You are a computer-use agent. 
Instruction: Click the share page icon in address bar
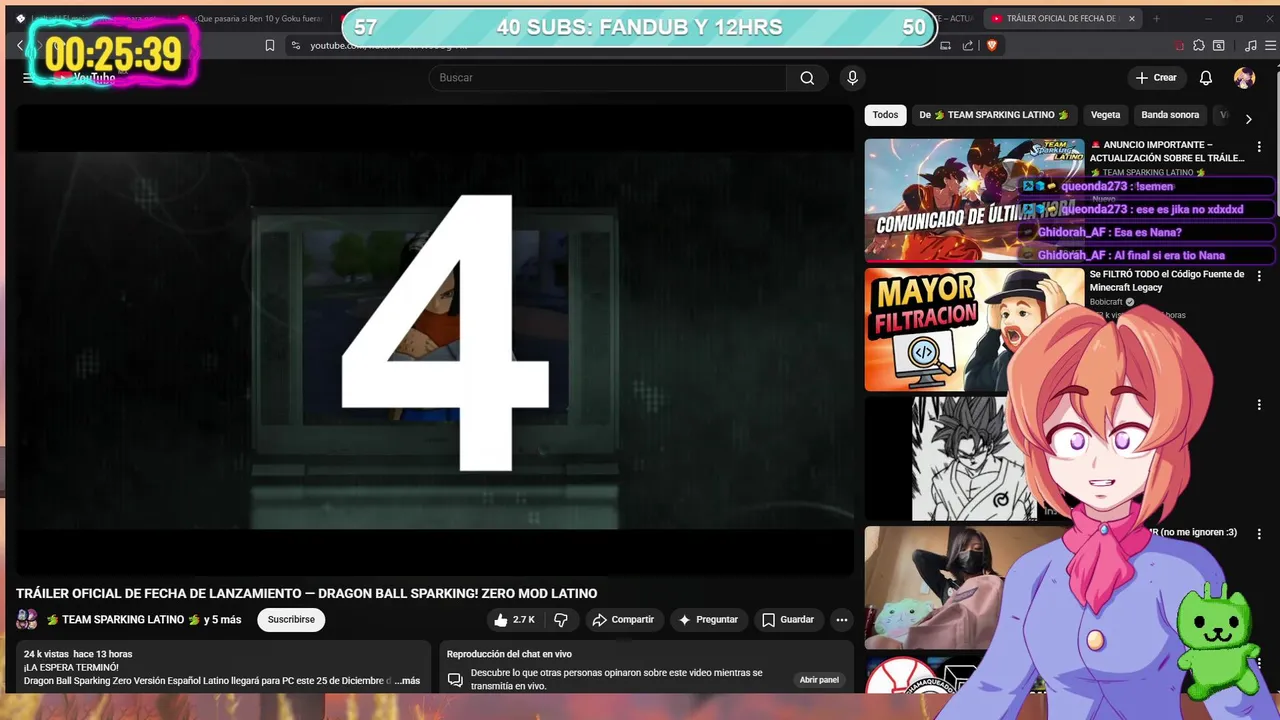tap(968, 45)
